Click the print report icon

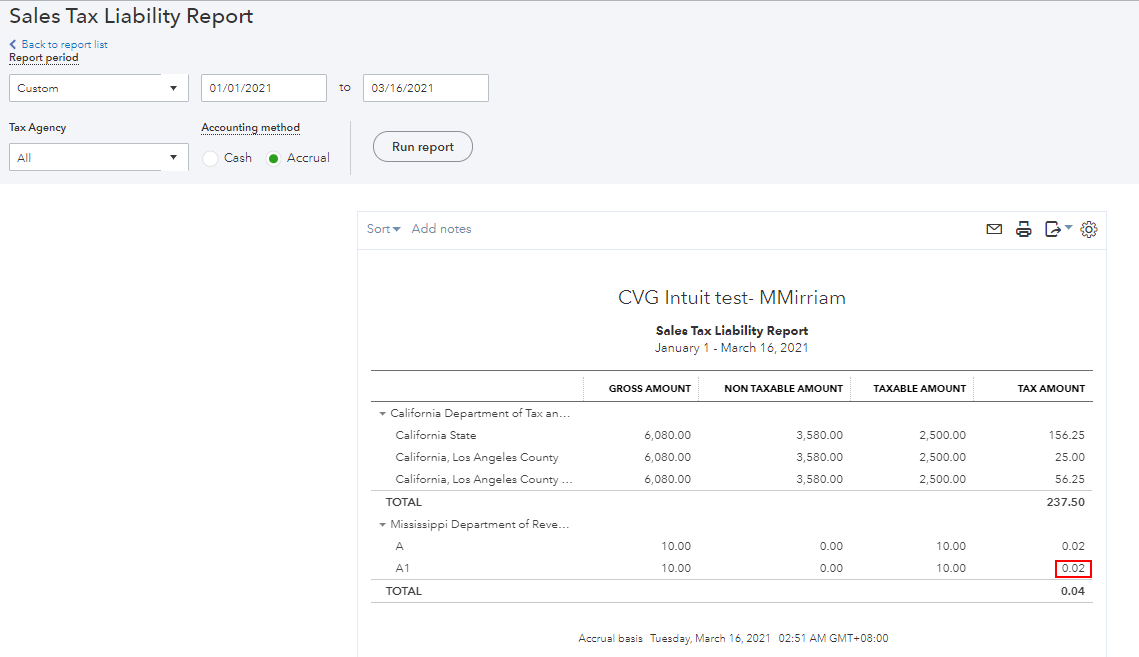tap(1023, 229)
